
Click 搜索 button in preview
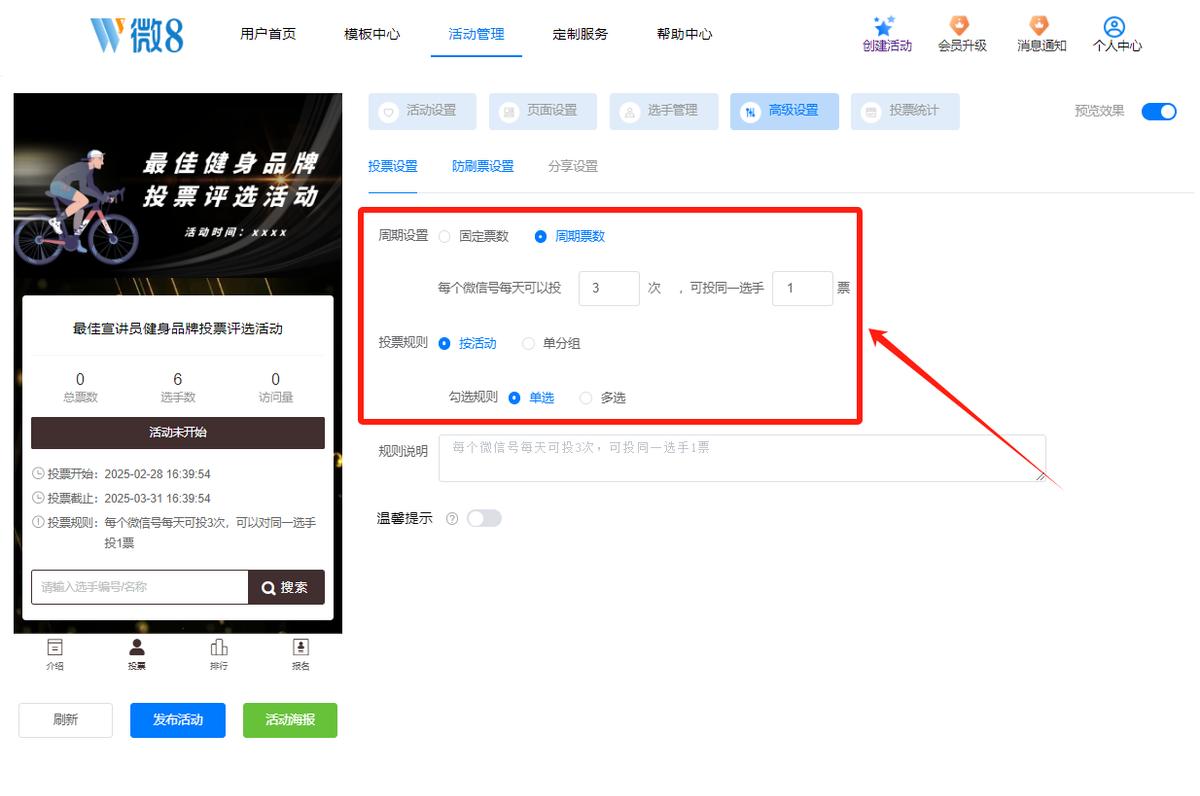[x=286, y=587]
